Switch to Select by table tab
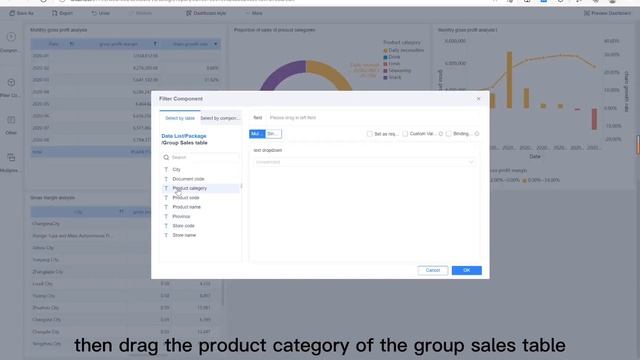 (180, 118)
